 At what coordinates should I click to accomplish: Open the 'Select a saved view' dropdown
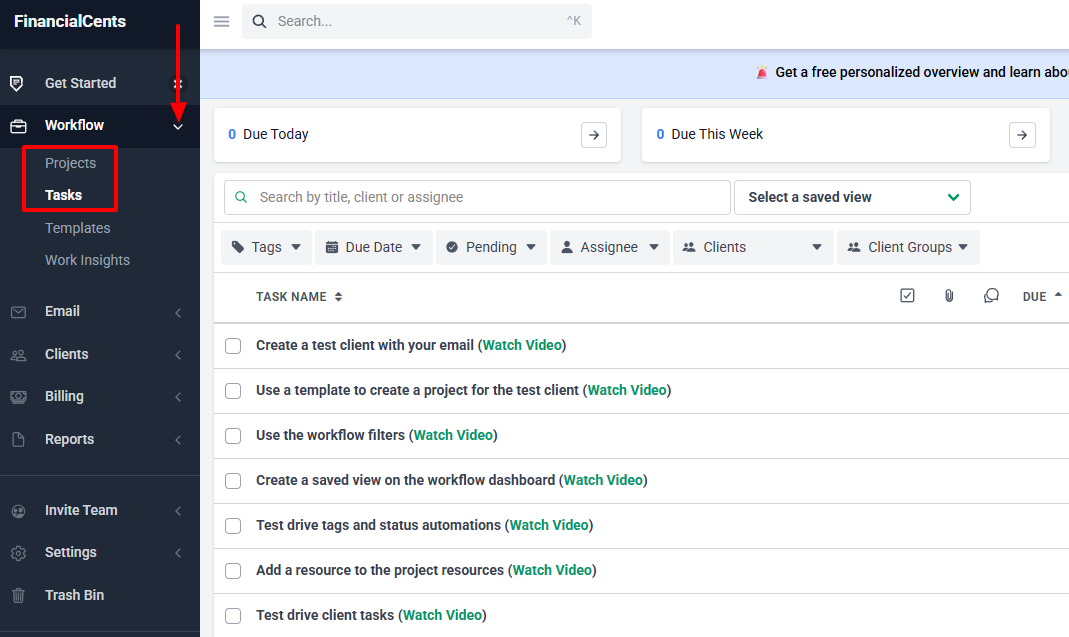click(852, 197)
